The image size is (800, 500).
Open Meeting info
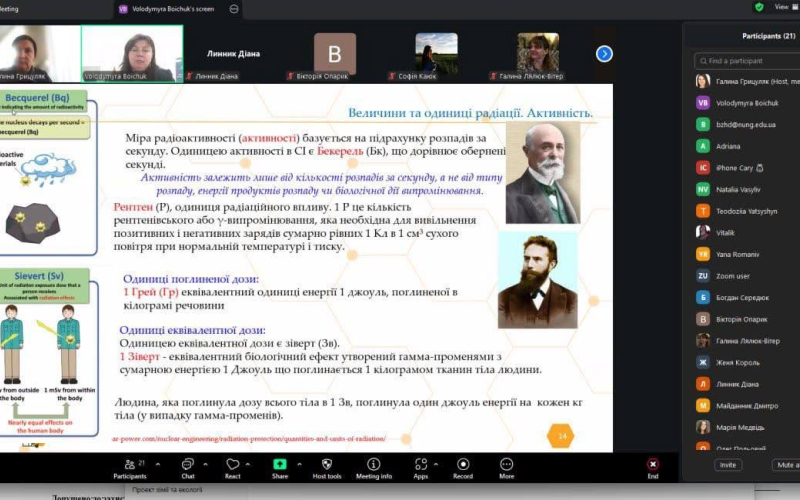click(x=373, y=467)
